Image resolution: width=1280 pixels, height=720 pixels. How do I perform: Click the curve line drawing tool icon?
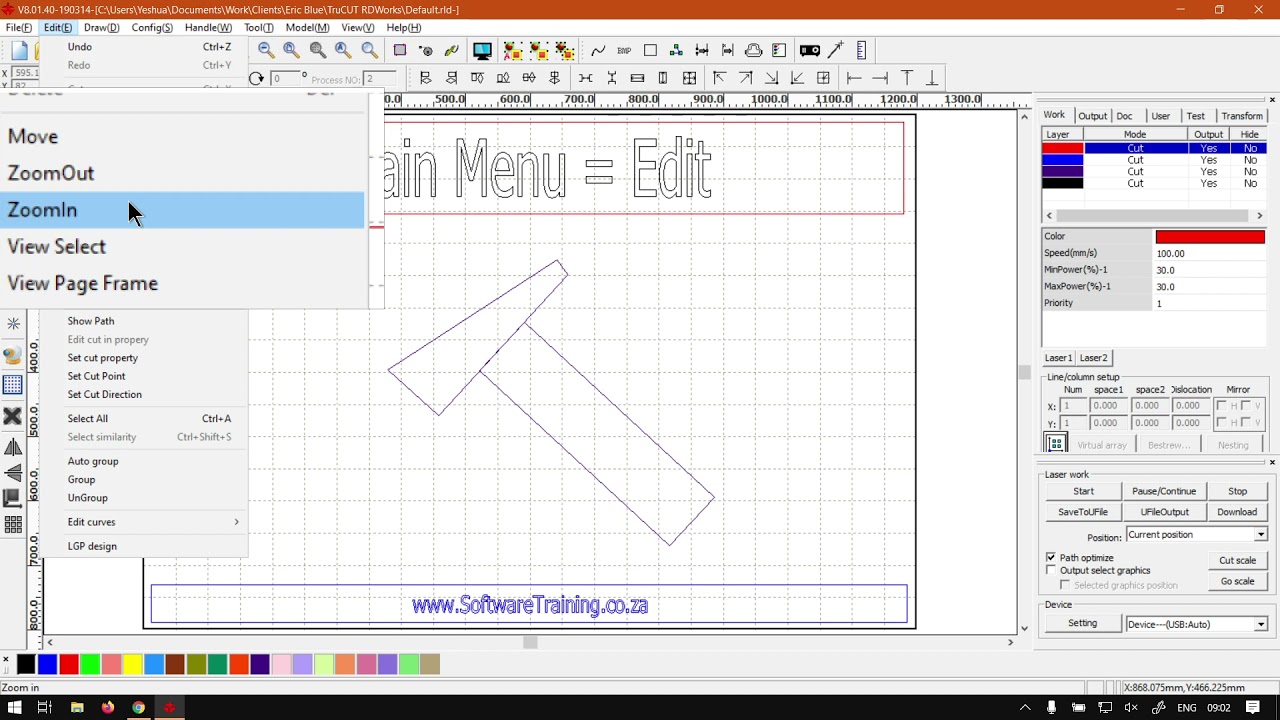tap(598, 50)
